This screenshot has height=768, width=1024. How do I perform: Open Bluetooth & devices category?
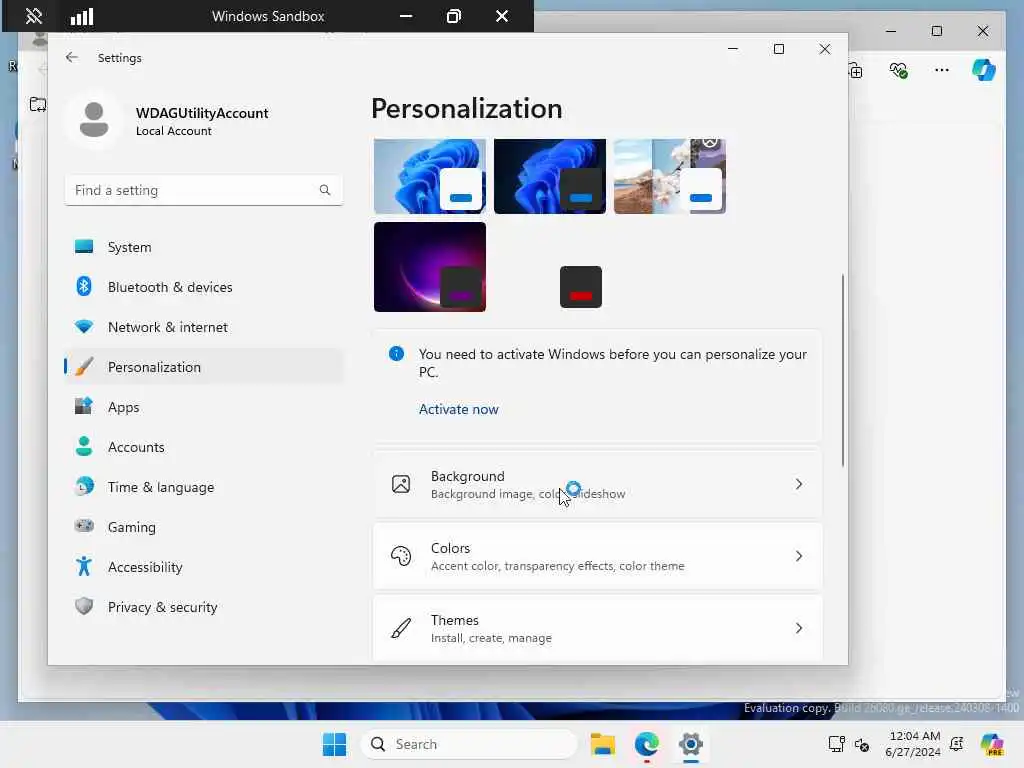tap(204, 287)
